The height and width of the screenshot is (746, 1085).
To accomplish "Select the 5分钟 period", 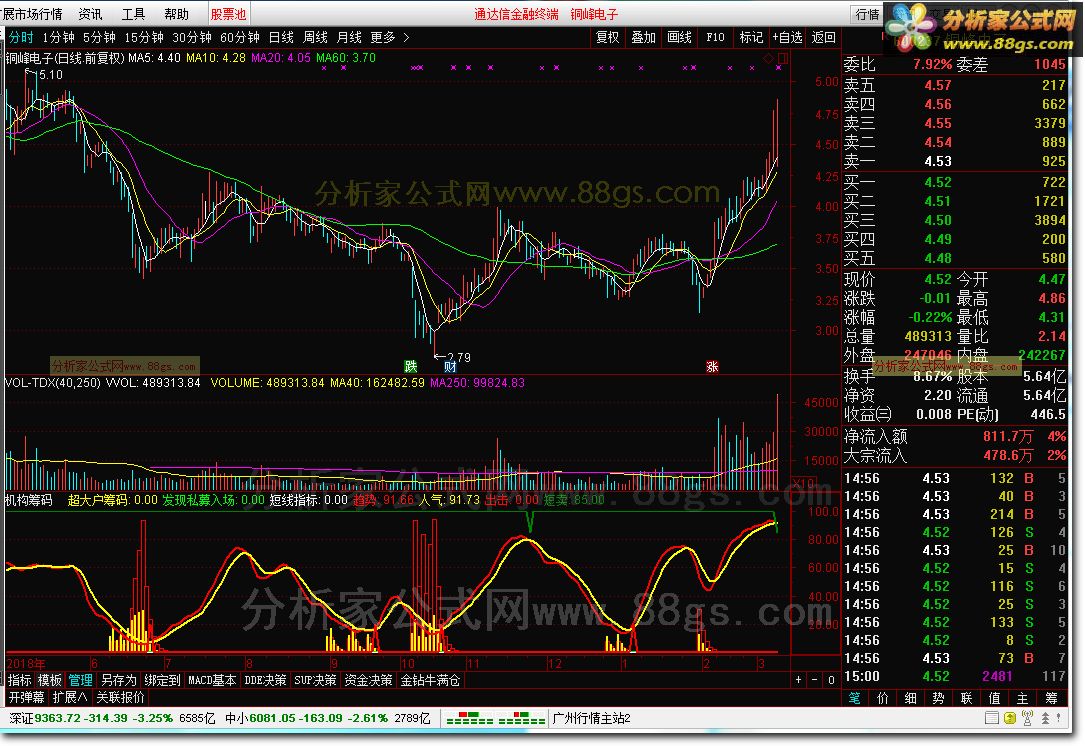I will (x=99, y=37).
